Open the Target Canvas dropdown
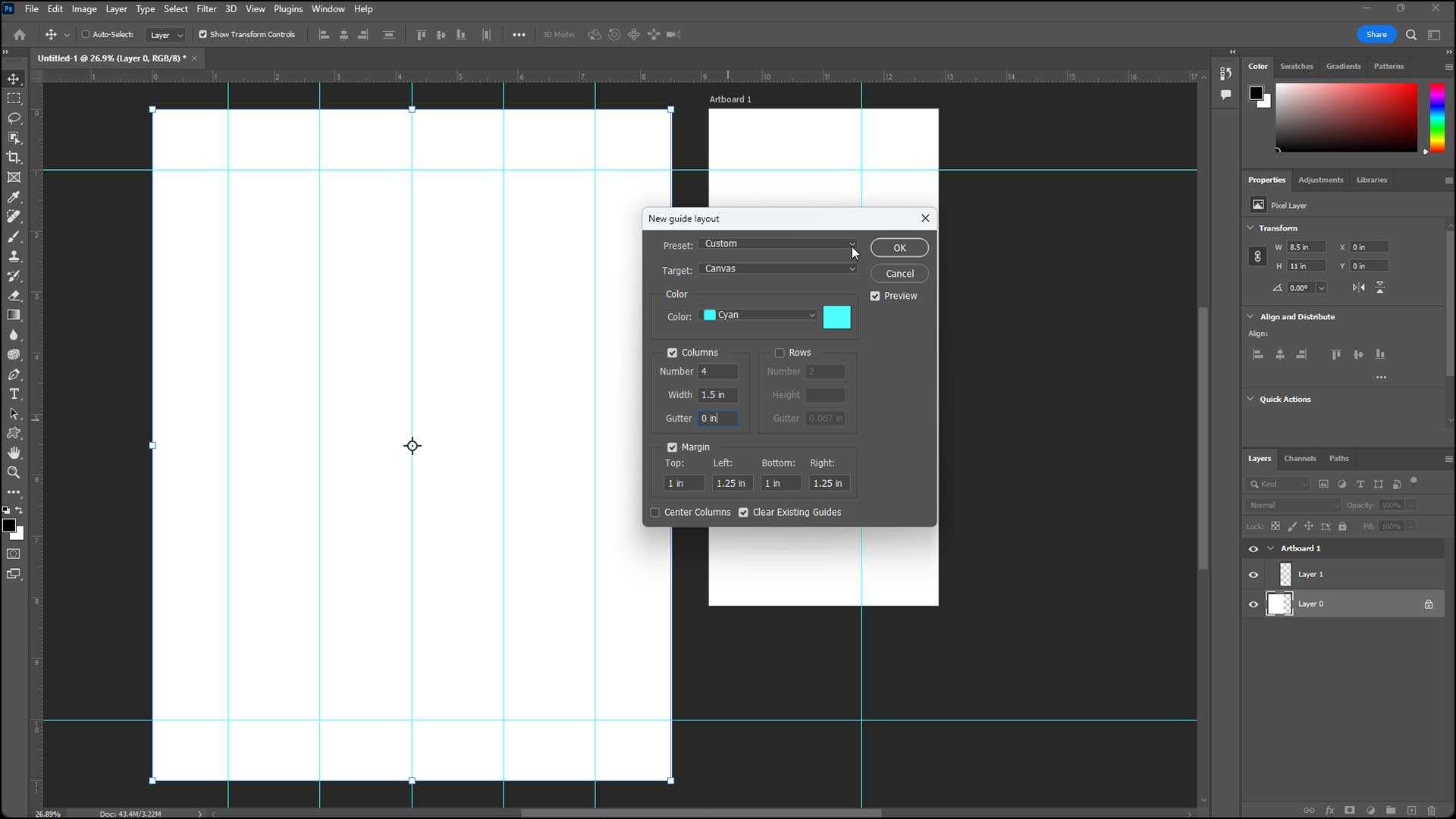 point(778,269)
